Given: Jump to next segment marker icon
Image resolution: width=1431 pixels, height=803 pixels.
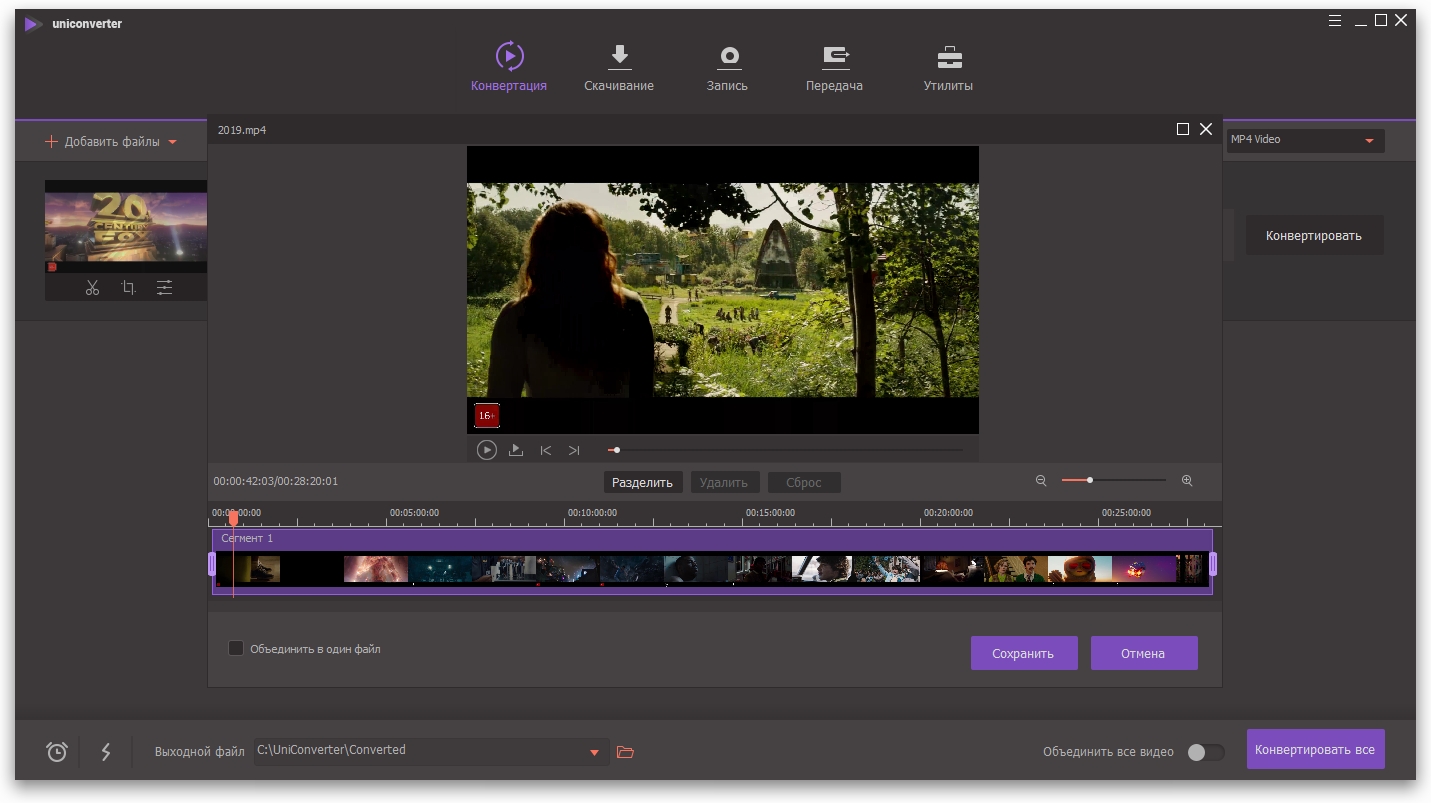Looking at the screenshot, I should (574, 450).
